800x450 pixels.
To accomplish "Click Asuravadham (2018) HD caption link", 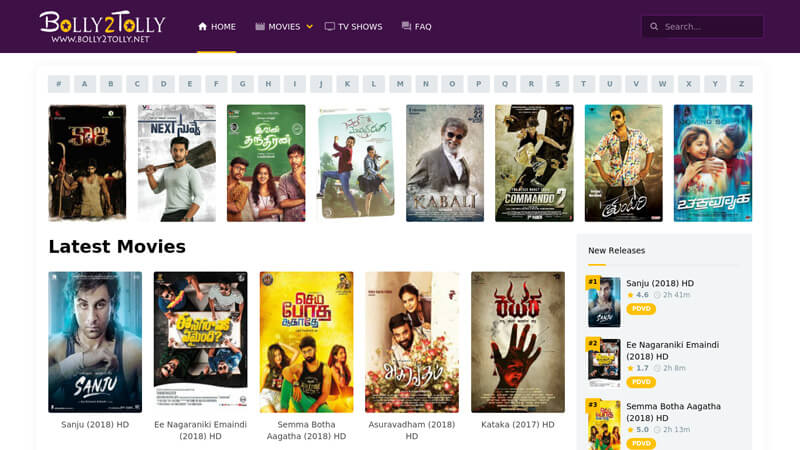I will pyautogui.click(x=412, y=430).
